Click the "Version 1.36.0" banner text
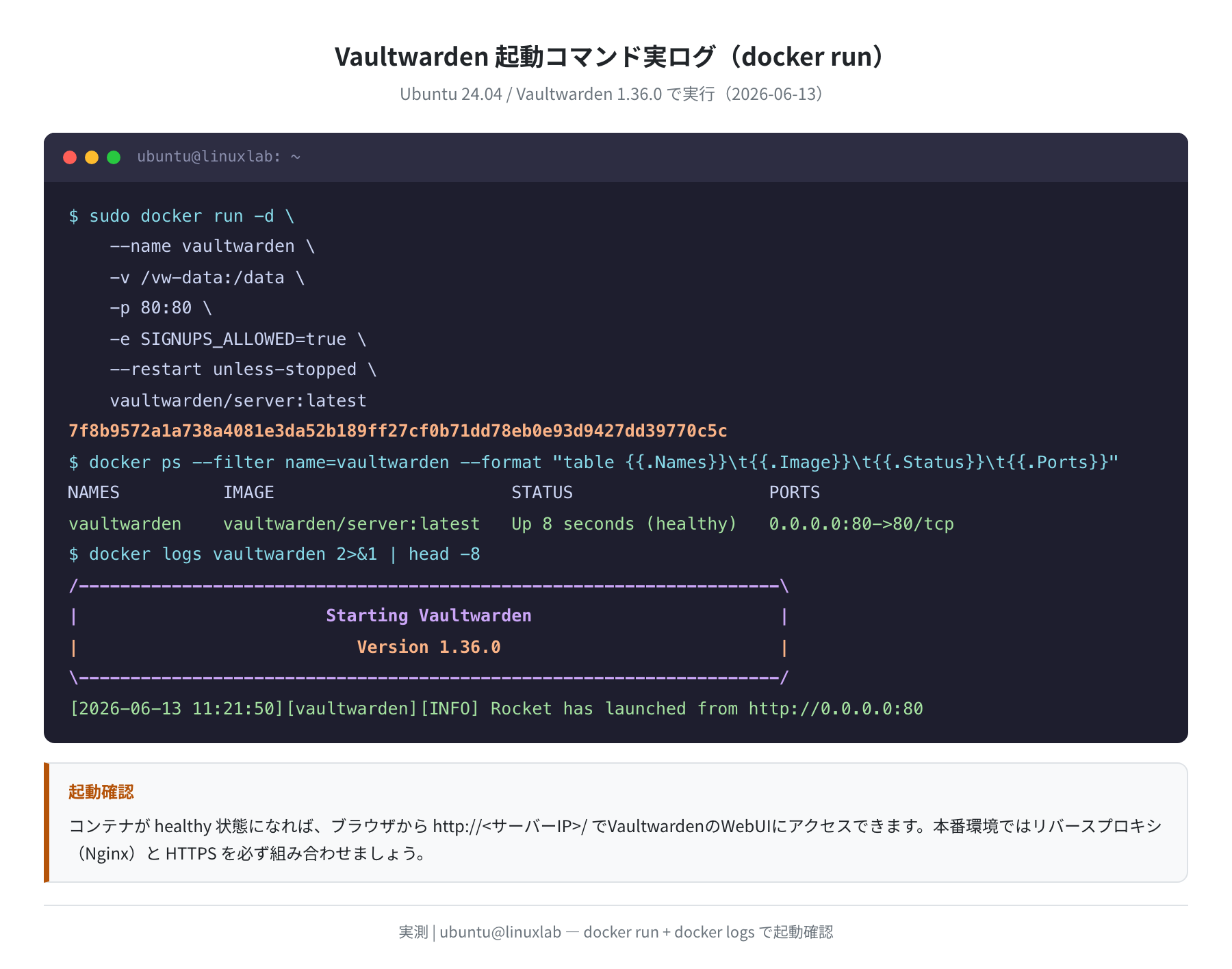 428,647
